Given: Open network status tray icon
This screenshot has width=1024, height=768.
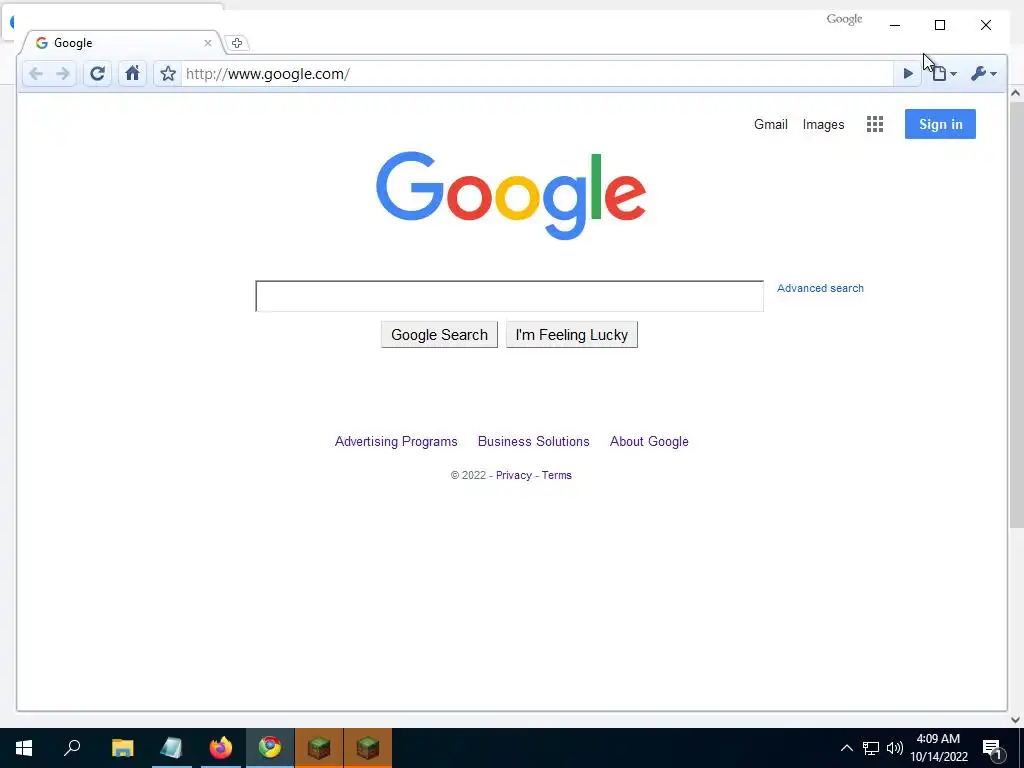Looking at the screenshot, I should [x=871, y=748].
